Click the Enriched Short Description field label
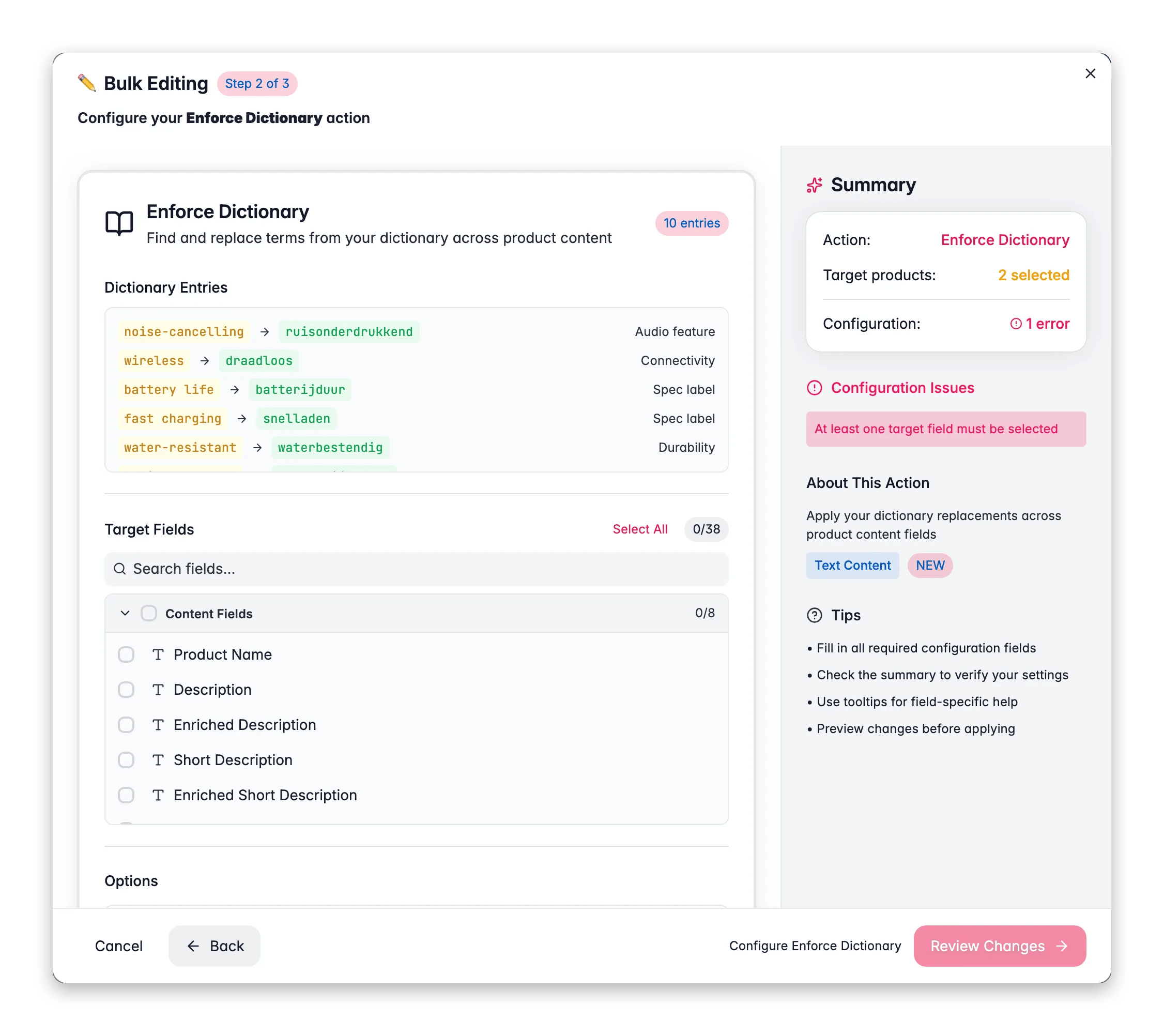Viewport: 1164px width, 1036px height. (265, 795)
